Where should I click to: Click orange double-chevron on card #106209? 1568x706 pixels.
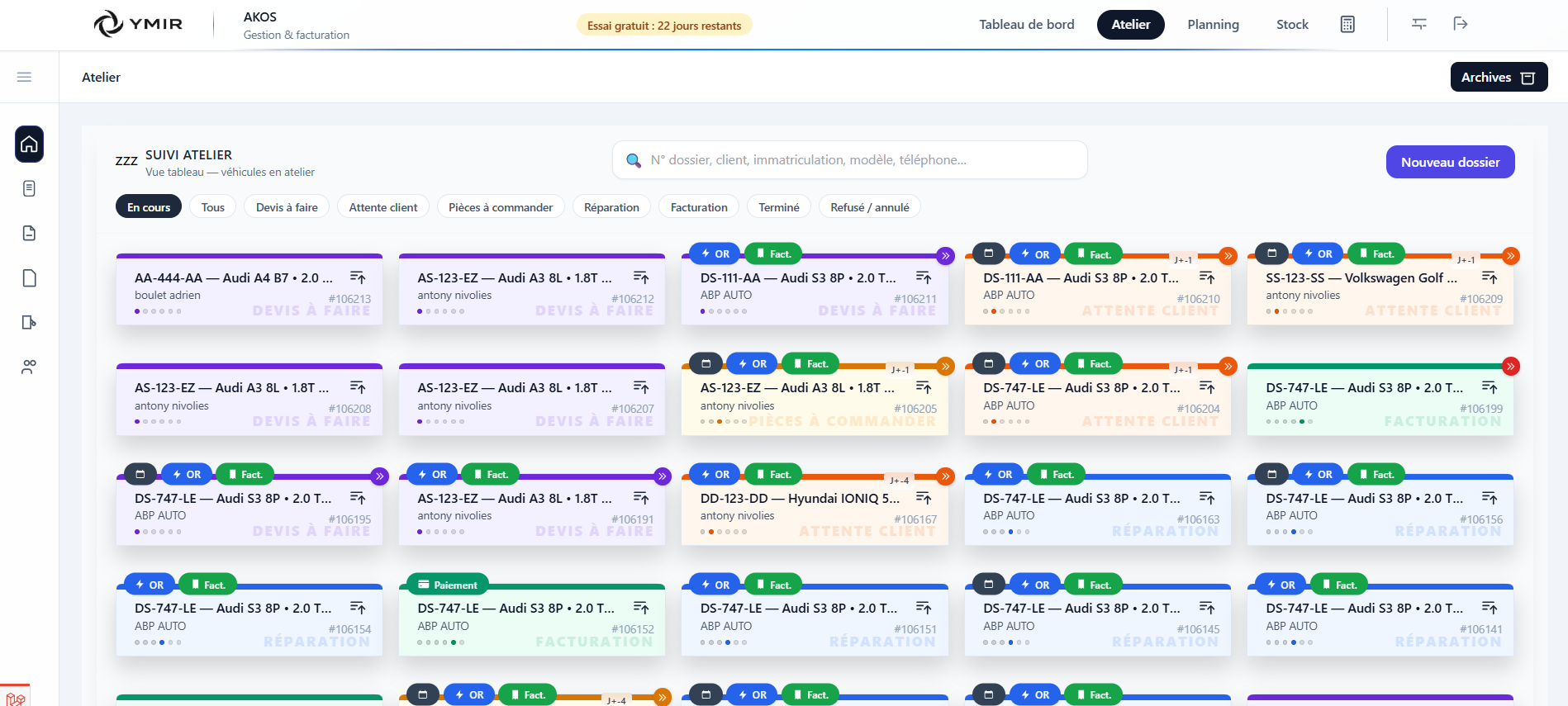(x=1510, y=256)
